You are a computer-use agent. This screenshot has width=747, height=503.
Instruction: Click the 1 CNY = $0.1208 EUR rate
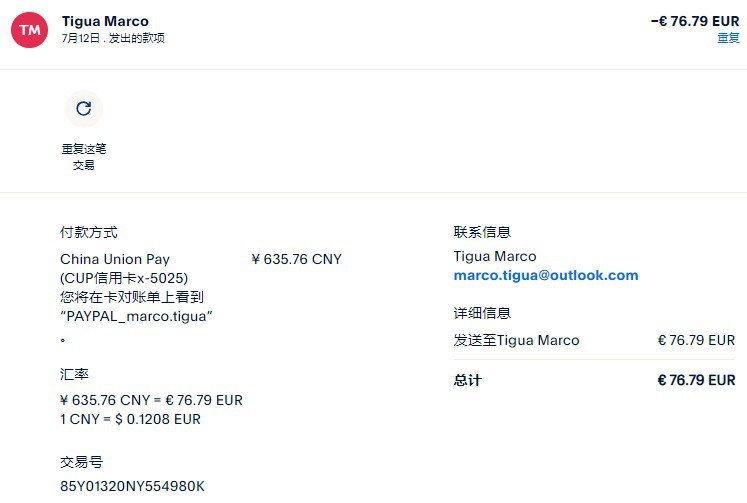[130, 419]
